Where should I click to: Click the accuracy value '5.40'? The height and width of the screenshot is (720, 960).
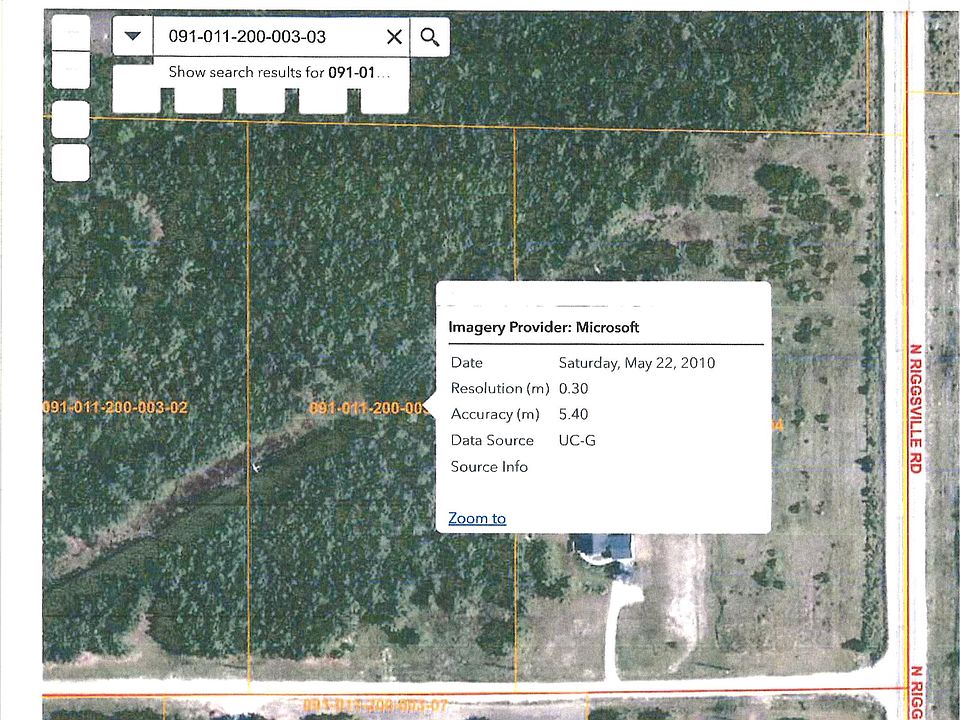point(574,414)
